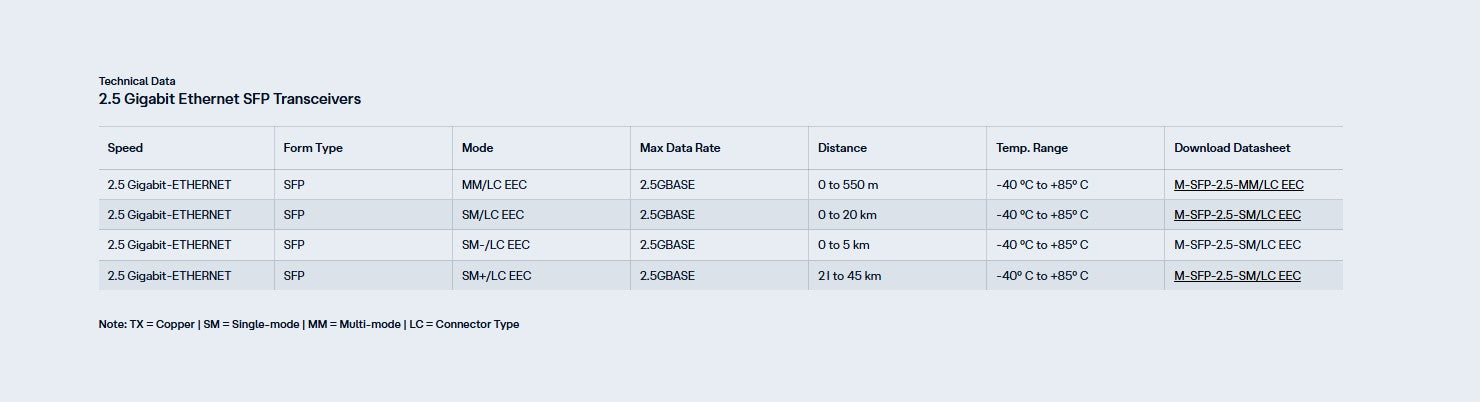
Task: Click the Technical Data label above the heading
Action: tap(137, 80)
